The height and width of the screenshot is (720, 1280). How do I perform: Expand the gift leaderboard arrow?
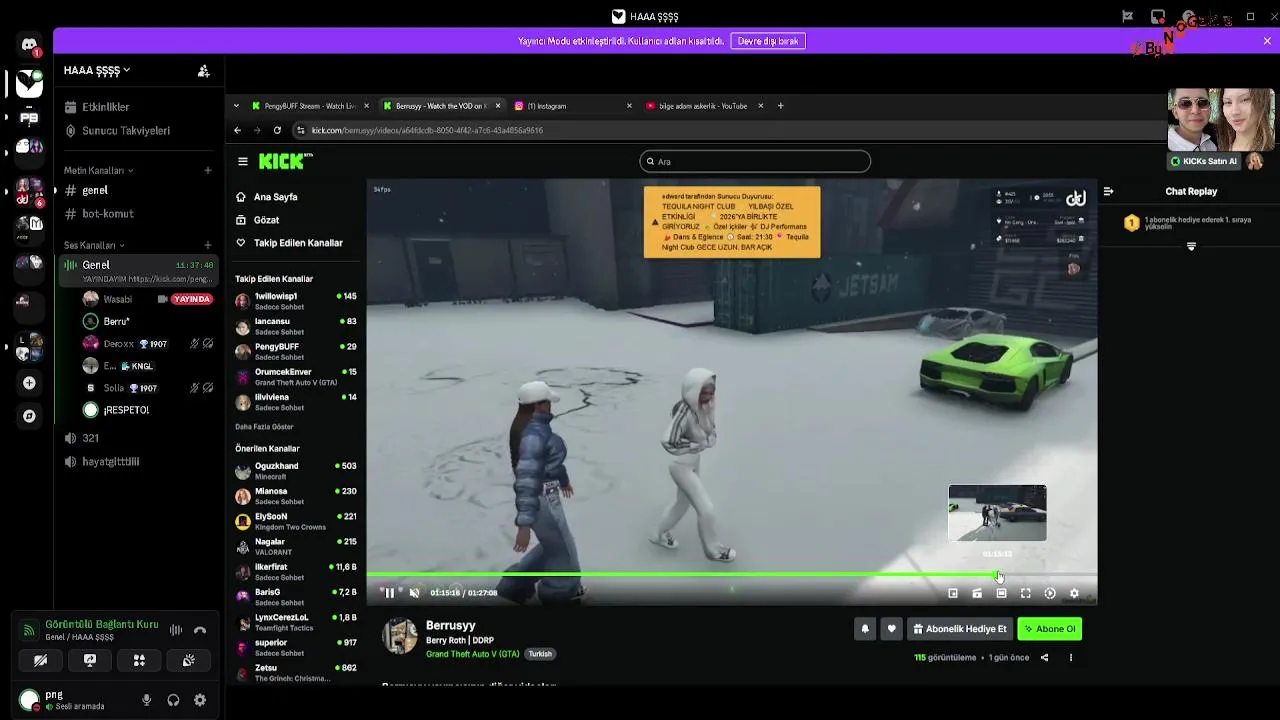click(x=1191, y=246)
